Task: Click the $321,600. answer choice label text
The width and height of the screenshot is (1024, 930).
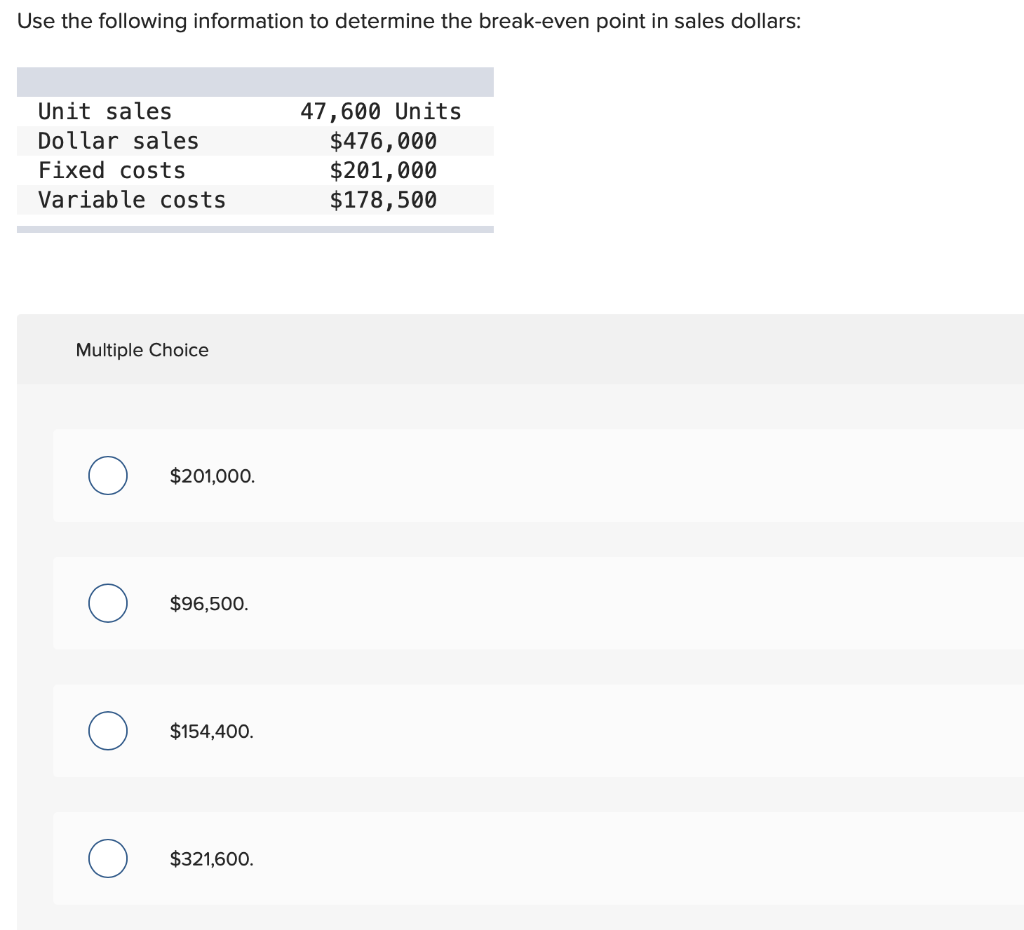Action: point(212,859)
